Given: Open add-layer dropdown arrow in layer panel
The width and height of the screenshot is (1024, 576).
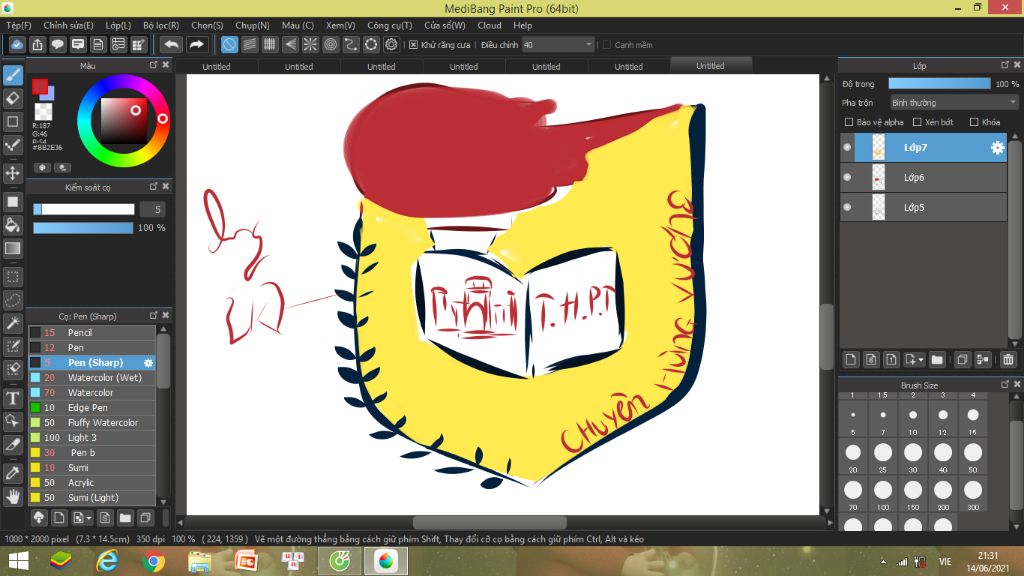Looking at the screenshot, I should [x=920, y=360].
